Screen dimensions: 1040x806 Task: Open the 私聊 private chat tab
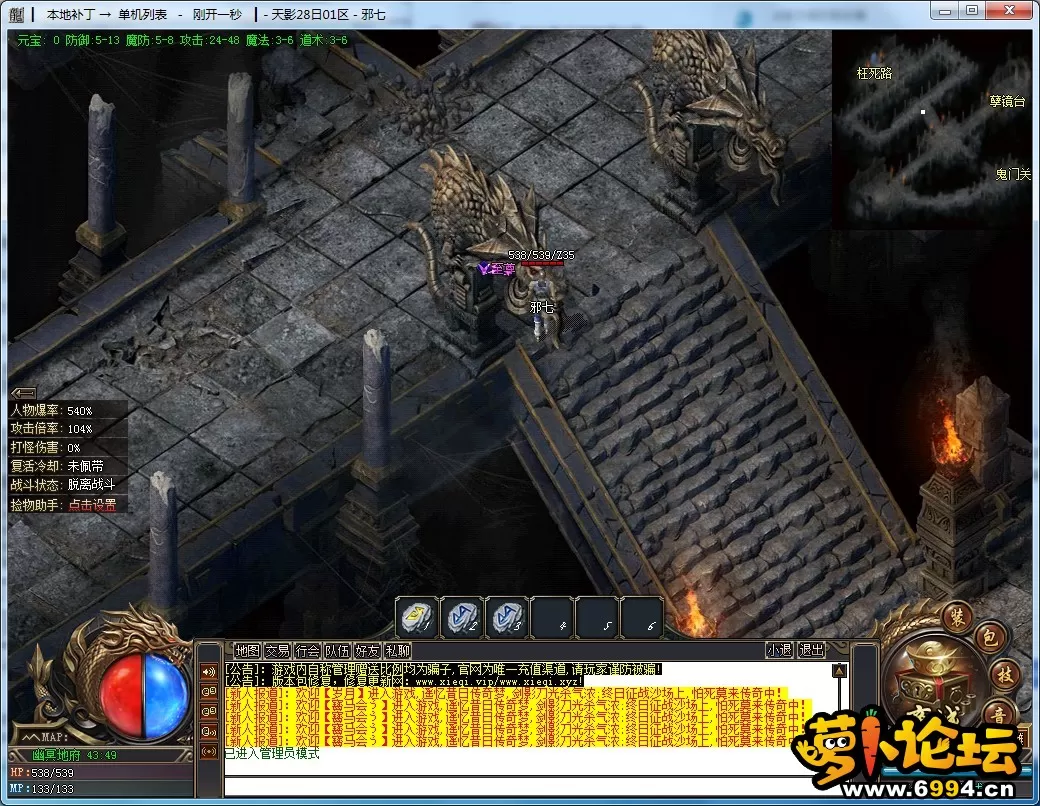tap(397, 651)
